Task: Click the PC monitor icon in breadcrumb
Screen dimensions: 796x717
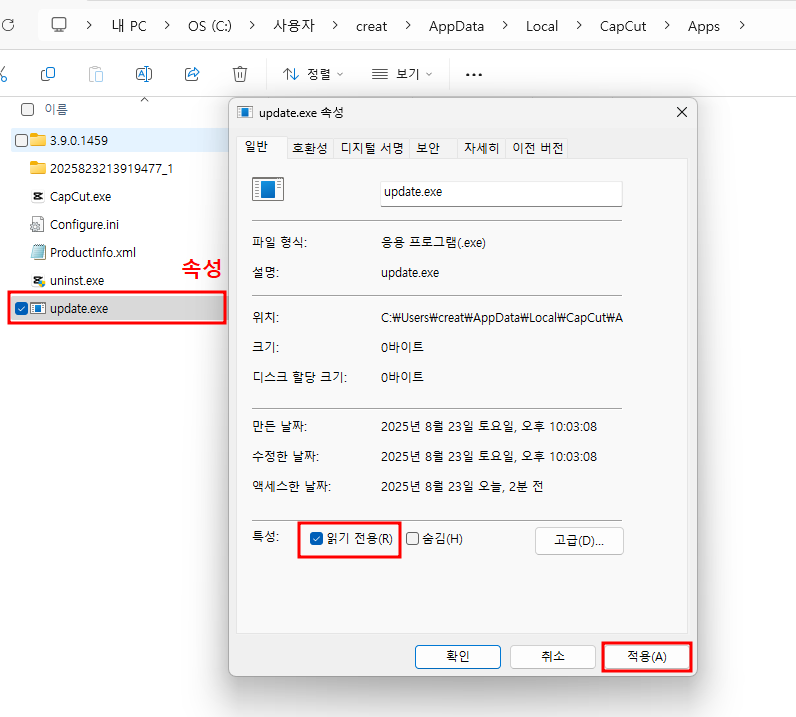Action: (59, 25)
